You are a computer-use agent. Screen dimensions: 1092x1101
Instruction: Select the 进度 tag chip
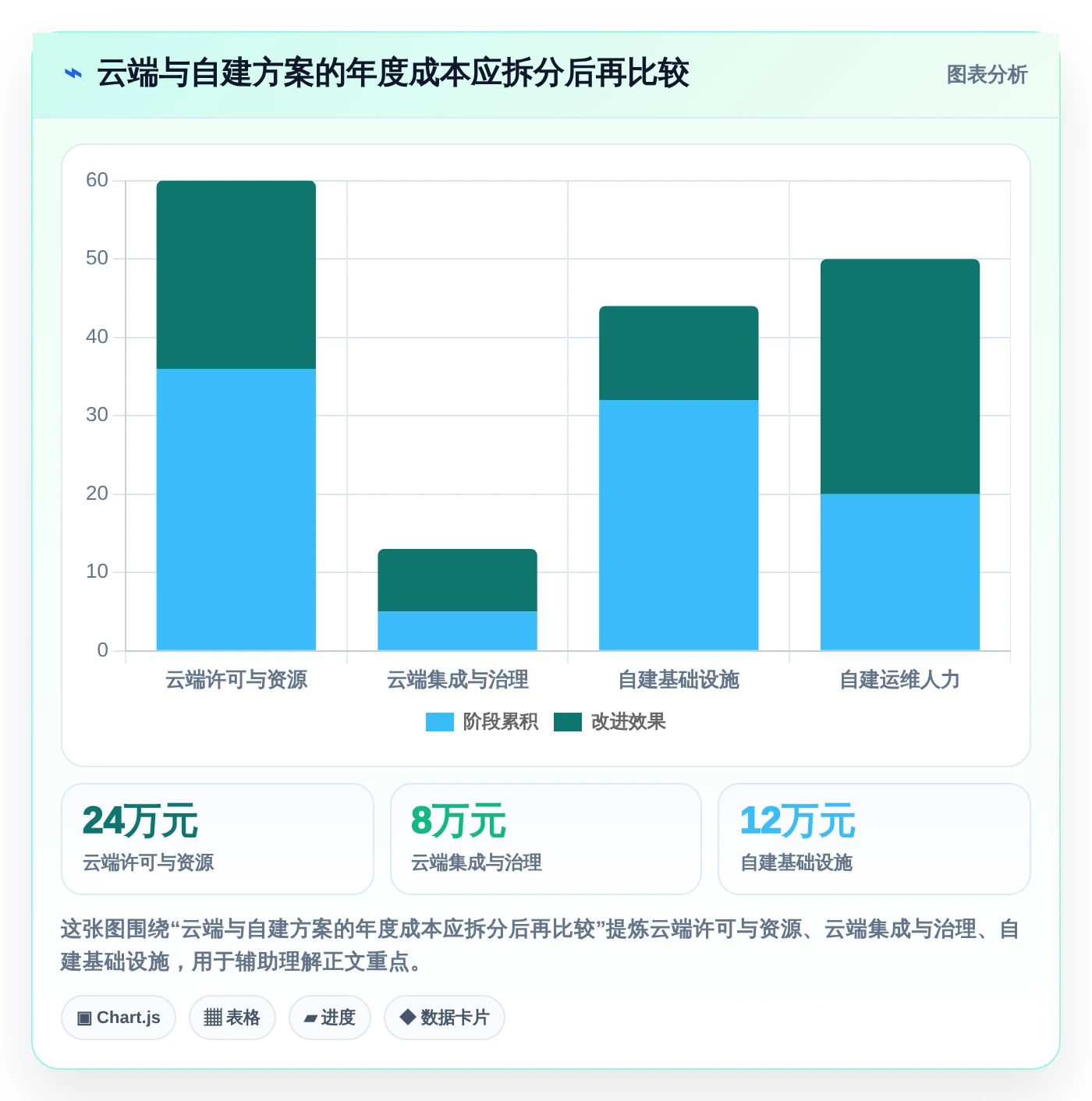tap(329, 1018)
